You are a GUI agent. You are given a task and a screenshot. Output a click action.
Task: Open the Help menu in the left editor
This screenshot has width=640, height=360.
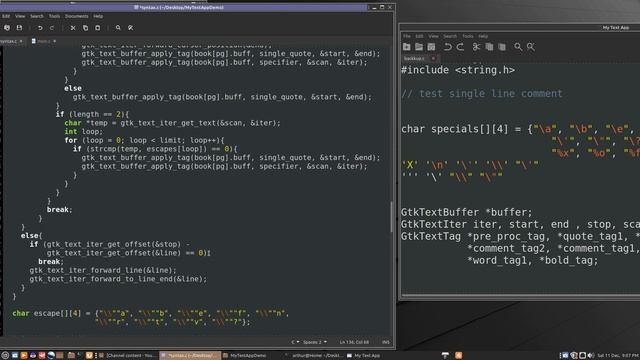click(x=98, y=16)
